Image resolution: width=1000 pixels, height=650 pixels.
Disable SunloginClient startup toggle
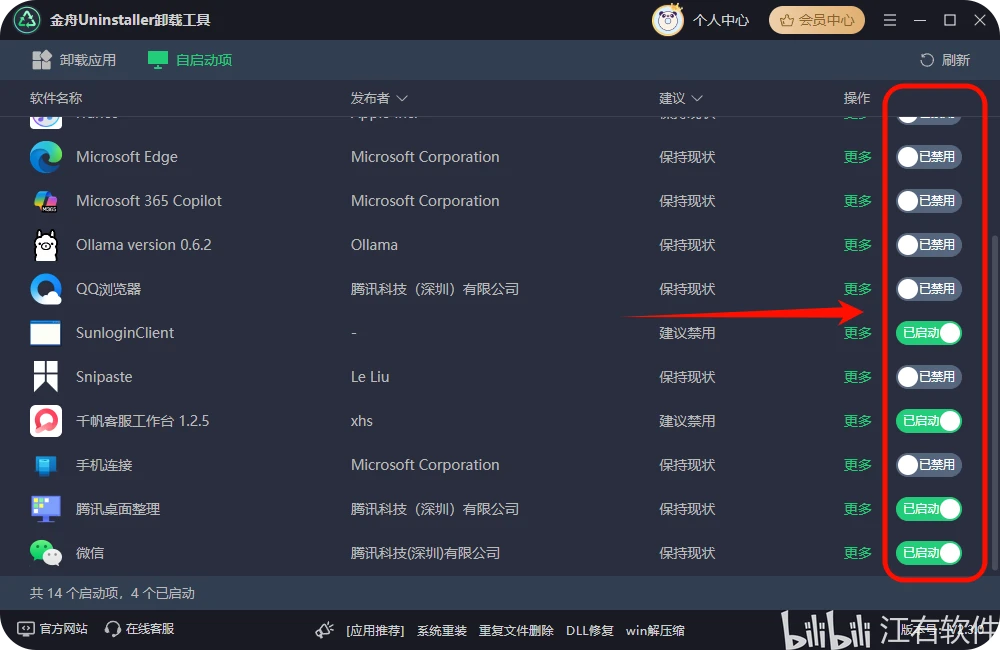929,333
